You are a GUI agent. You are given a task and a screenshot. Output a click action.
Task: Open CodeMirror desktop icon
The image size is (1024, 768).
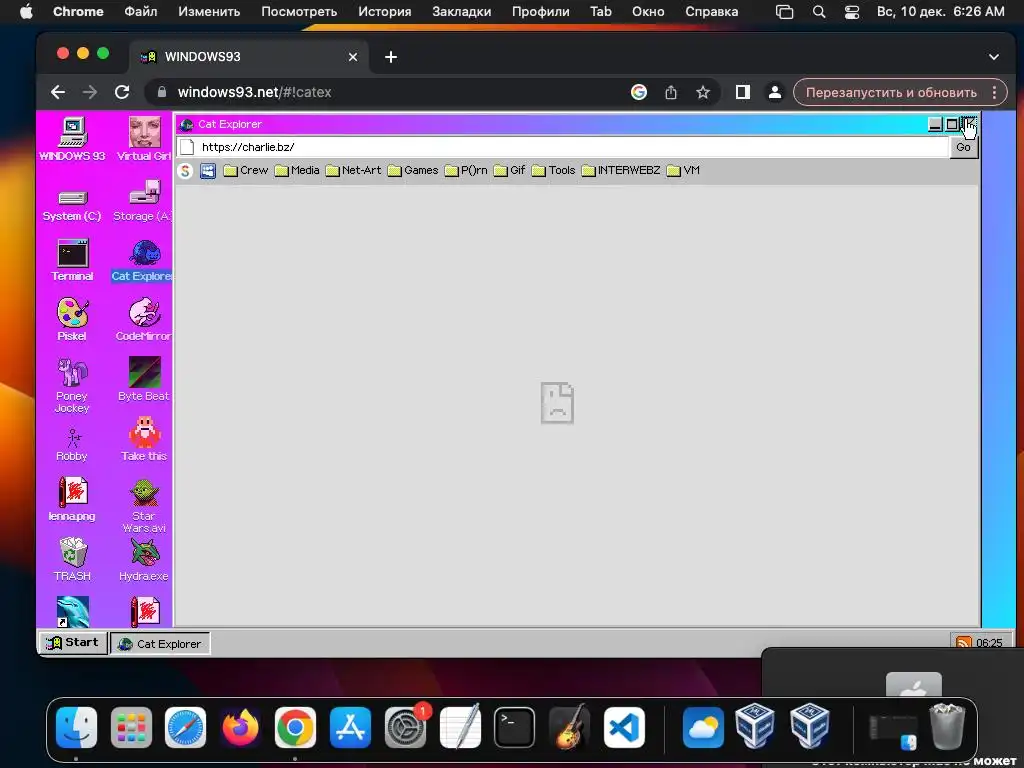[x=144, y=319]
